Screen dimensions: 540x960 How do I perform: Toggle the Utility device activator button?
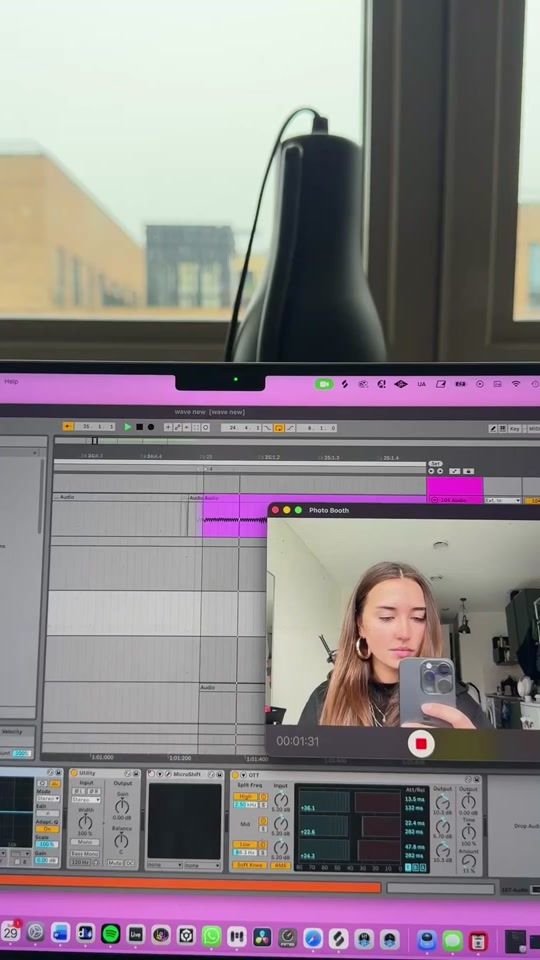pyautogui.click(x=73, y=773)
